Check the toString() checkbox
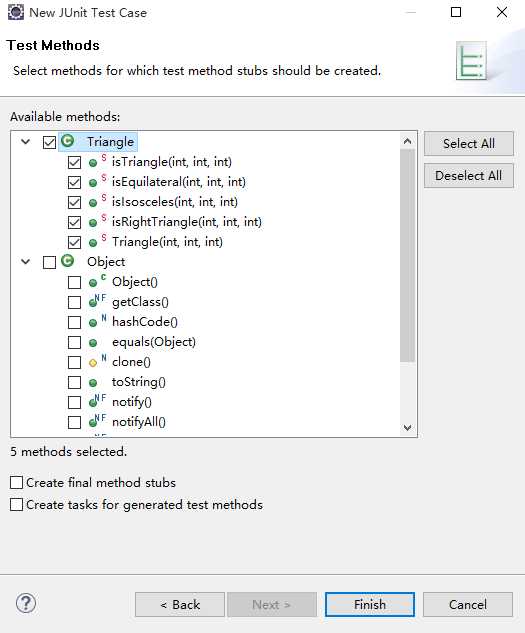Screen dimensions: 525x633 coord(74,382)
